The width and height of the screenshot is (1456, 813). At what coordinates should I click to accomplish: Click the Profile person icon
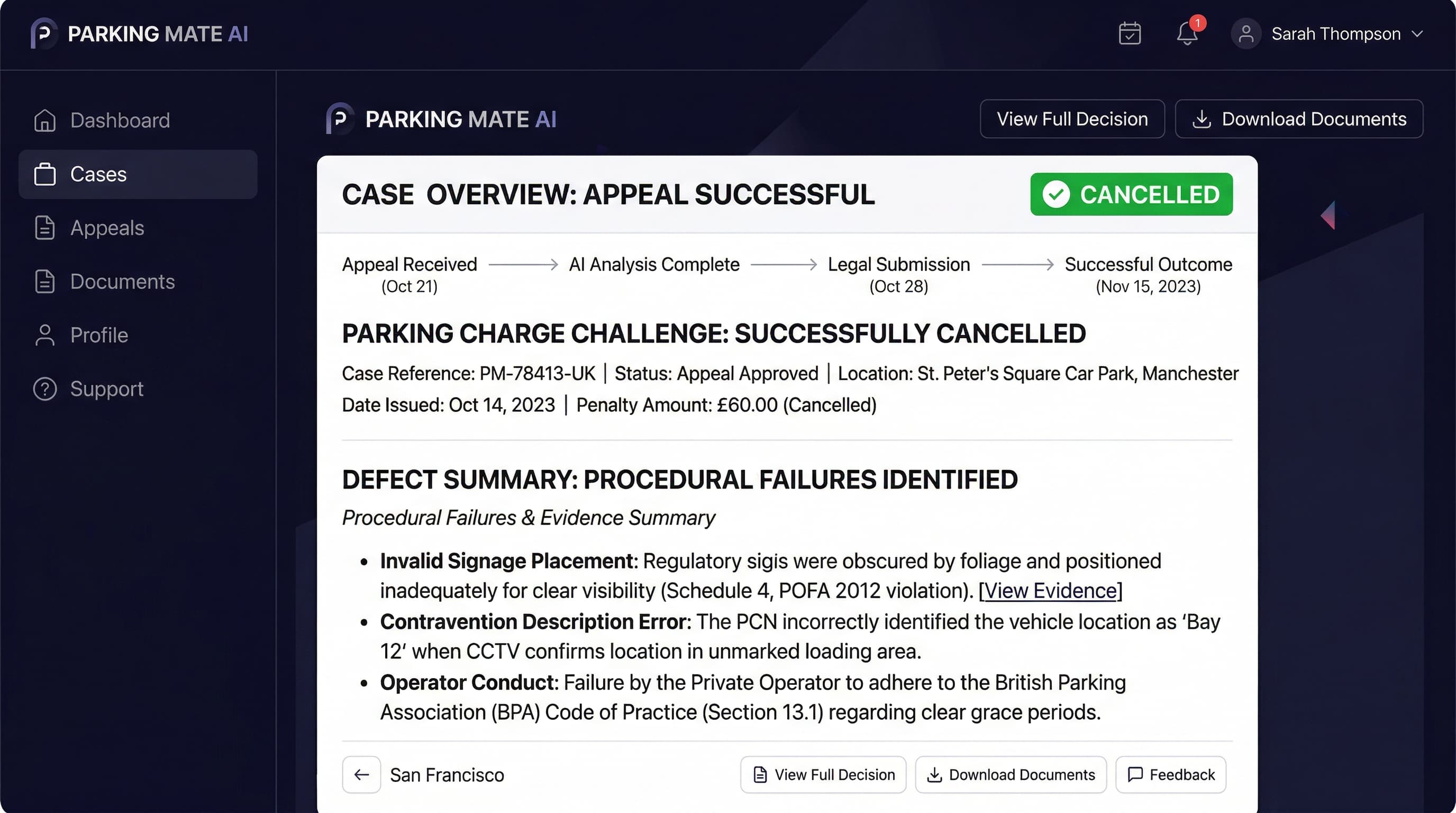pos(44,335)
